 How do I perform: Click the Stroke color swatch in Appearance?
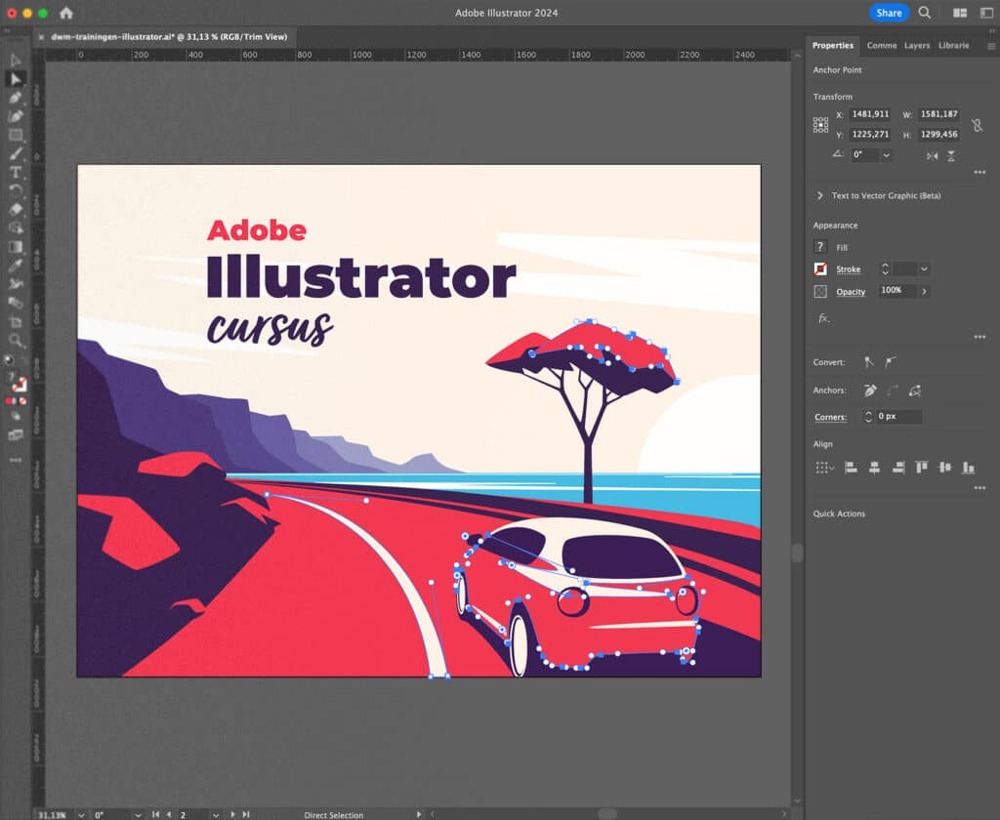[820, 269]
